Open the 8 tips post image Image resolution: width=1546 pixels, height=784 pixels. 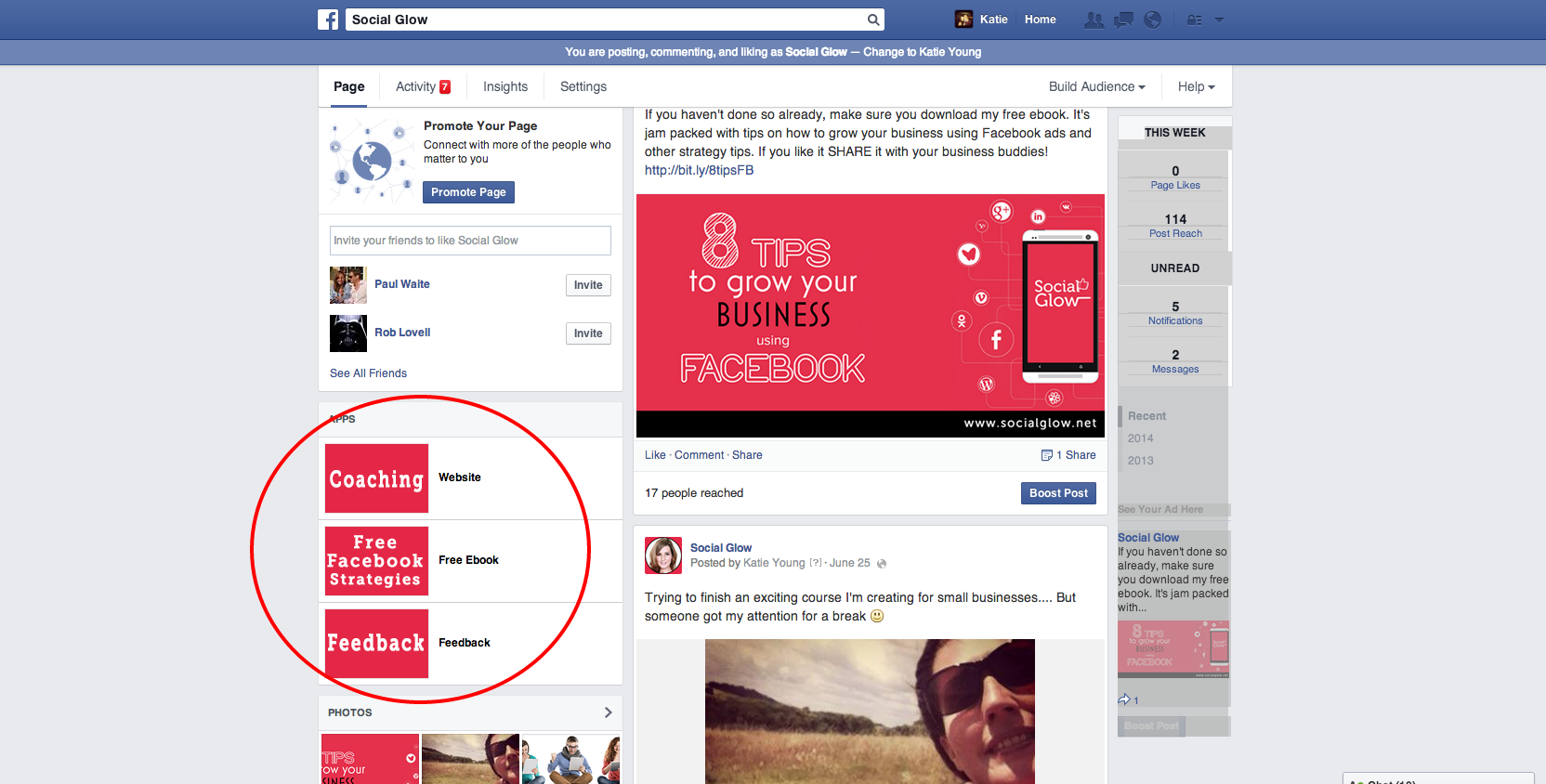pyautogui.click(x=871, y=316)
